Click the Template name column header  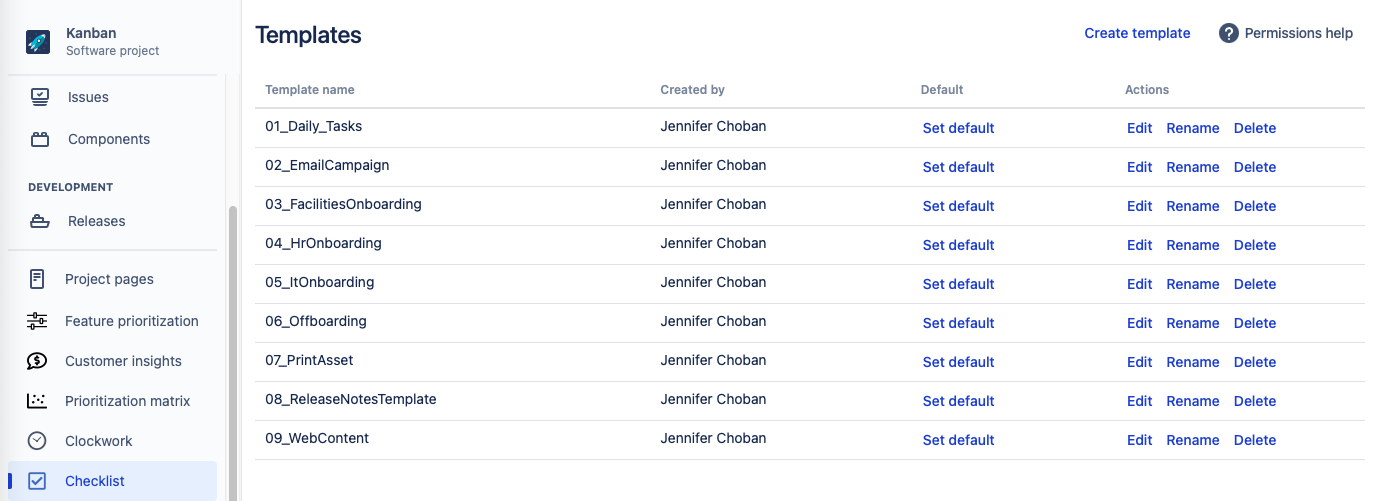310,90
